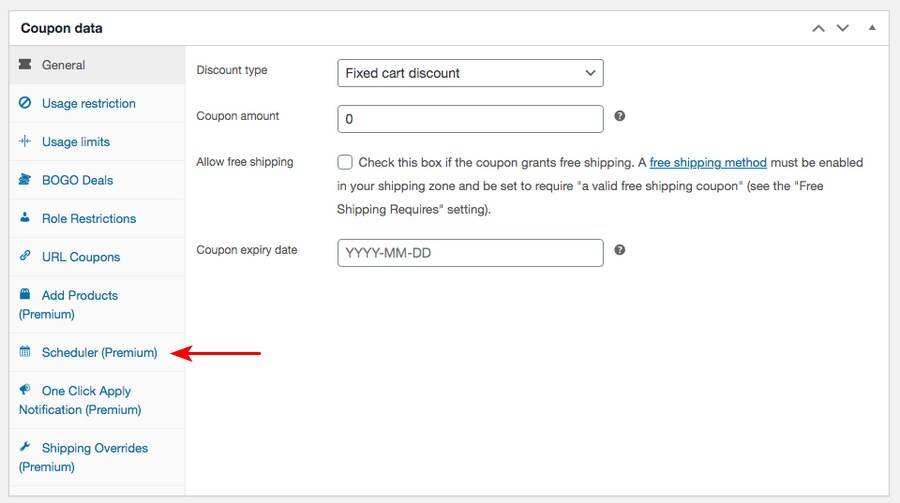
Task: Select the Role Restrictions tab
Action: (x=97, y=219)
